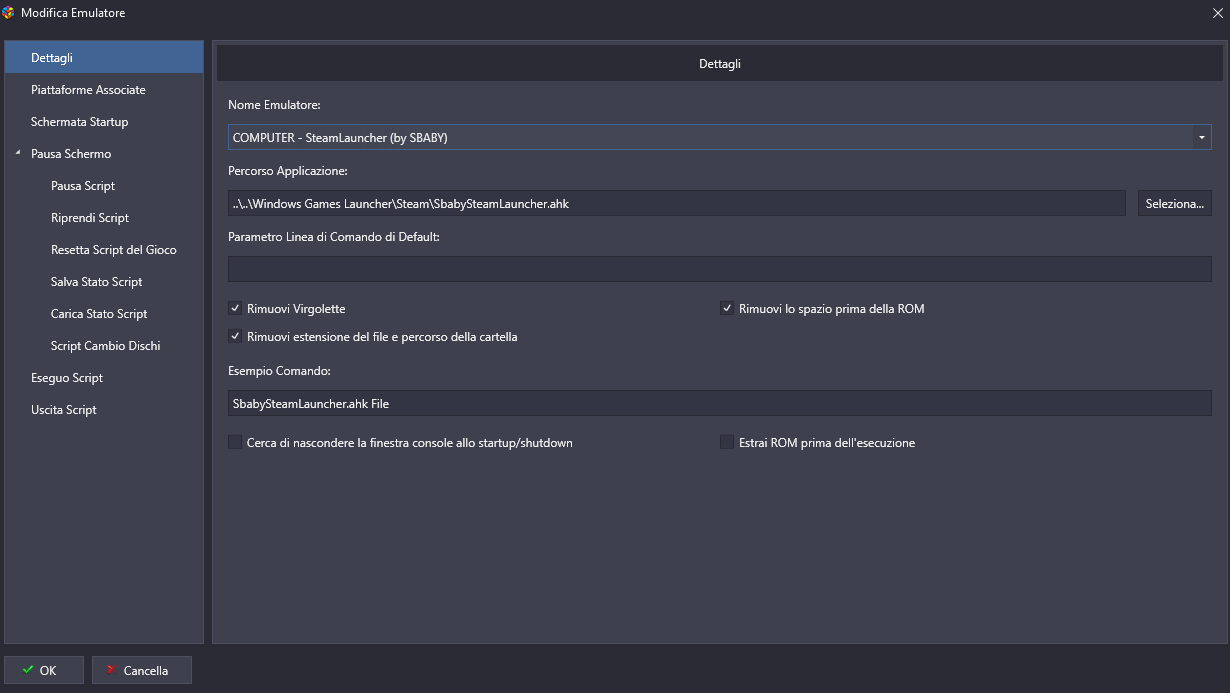Click Parametro Linea di Comando di Default label

click(x=334, y=237)
